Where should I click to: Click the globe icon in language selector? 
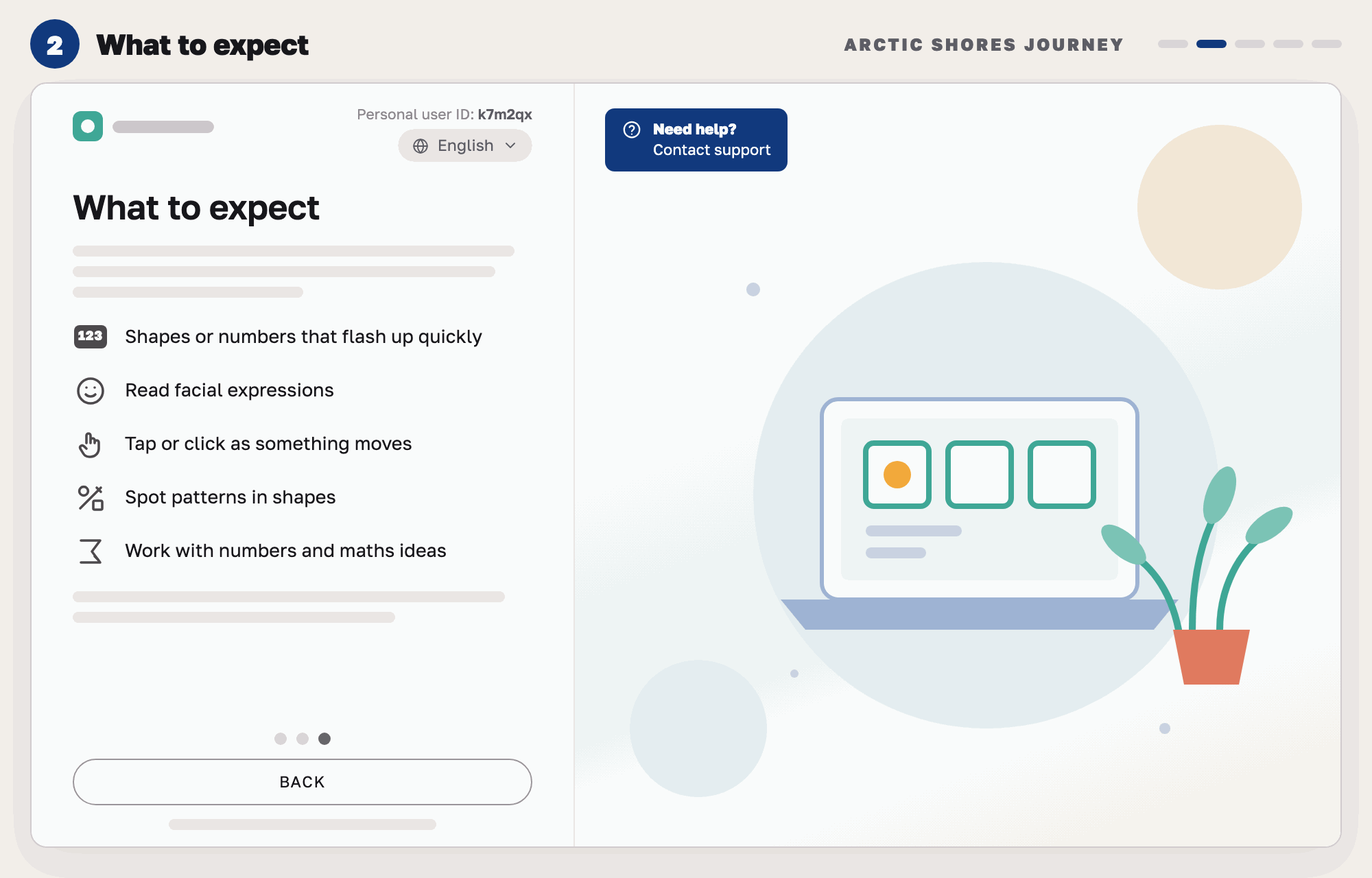(x=421, y=146)
